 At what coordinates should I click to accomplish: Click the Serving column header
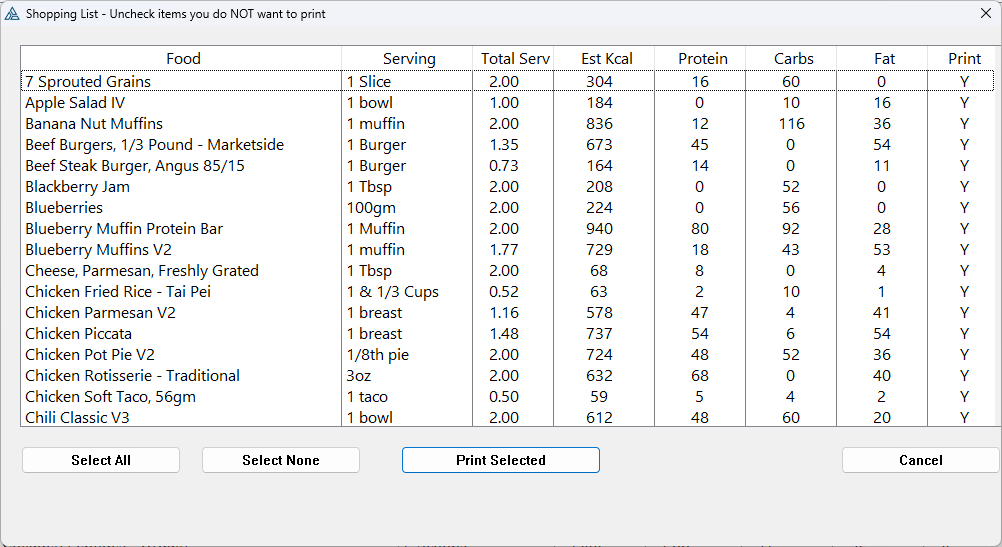(408, 59)
